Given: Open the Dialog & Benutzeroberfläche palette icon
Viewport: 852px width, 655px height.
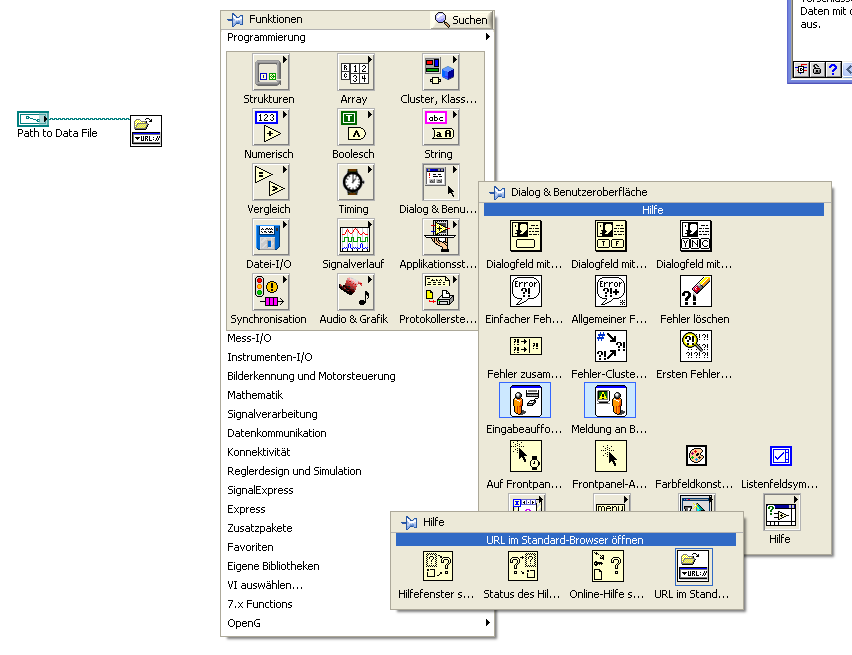Looking at the screenshot, I should coord(440,182).
